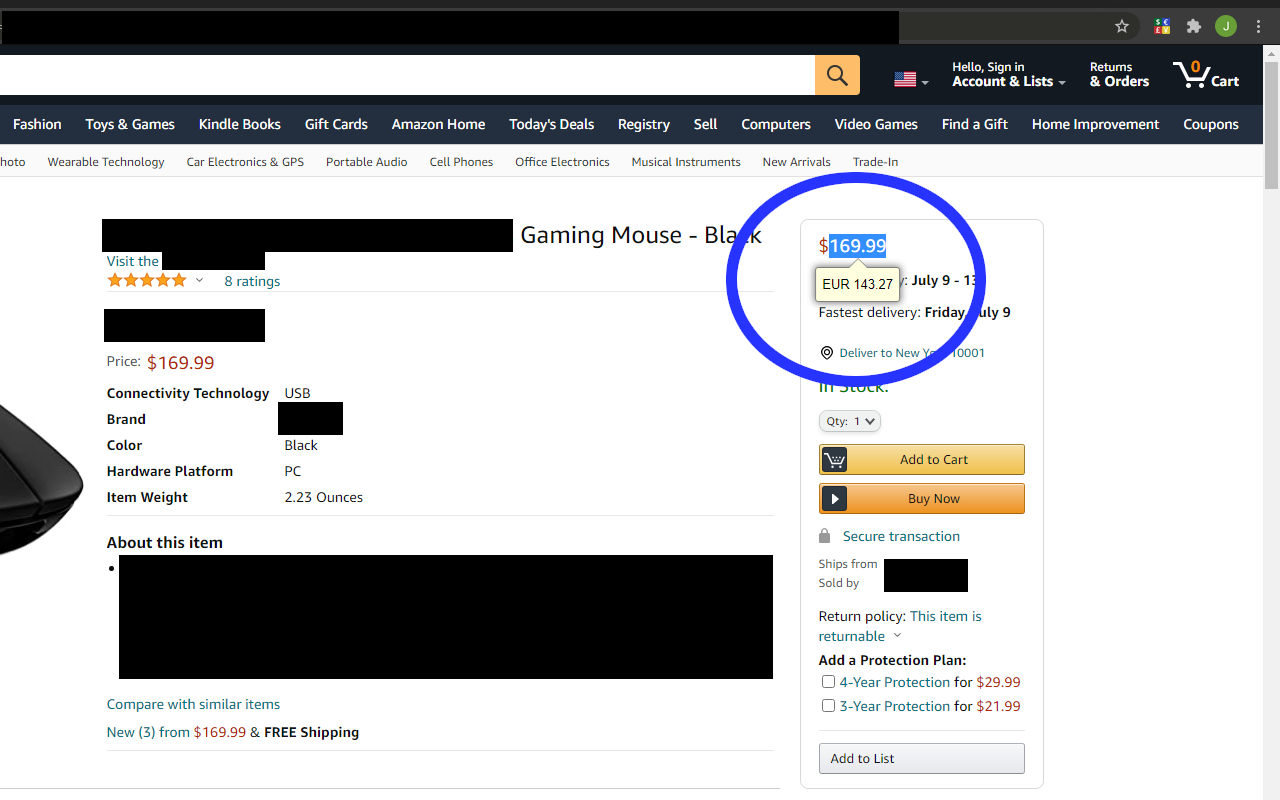Click in the Amazon search field

click(407, 75)
